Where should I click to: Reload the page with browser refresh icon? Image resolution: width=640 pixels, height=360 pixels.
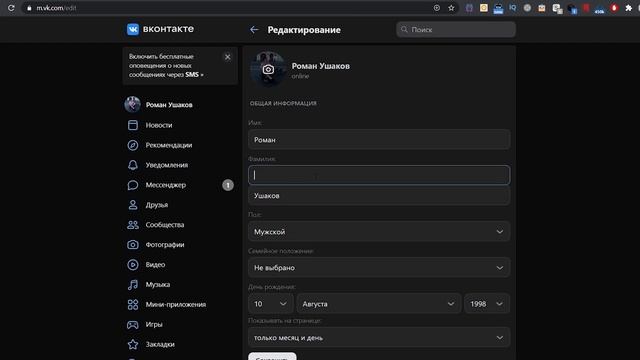(x=11, y=8)
